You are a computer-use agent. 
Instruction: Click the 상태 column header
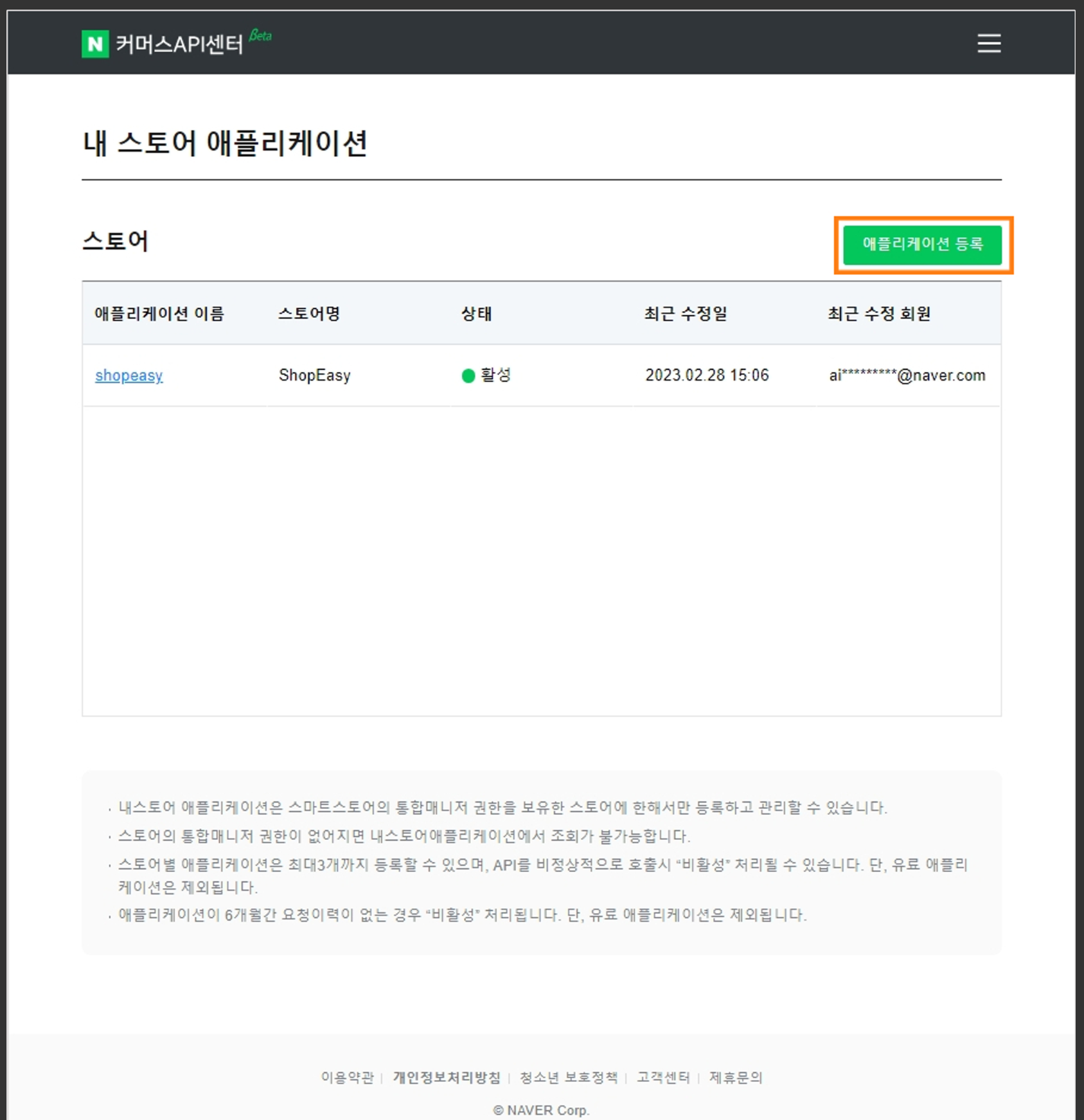coord(477,314)
